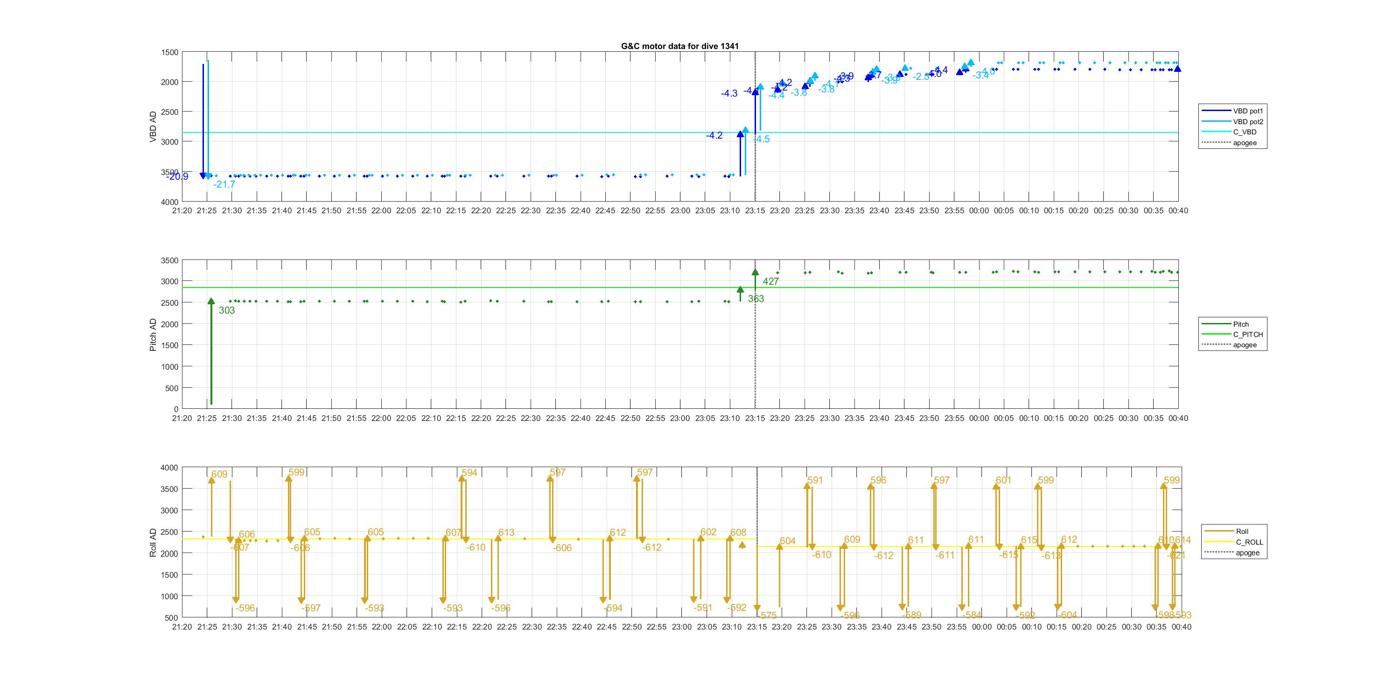Click the "615" roll data label
Image resolution: width=1400 pixels, height=693 pixels.
point(1029,540)
